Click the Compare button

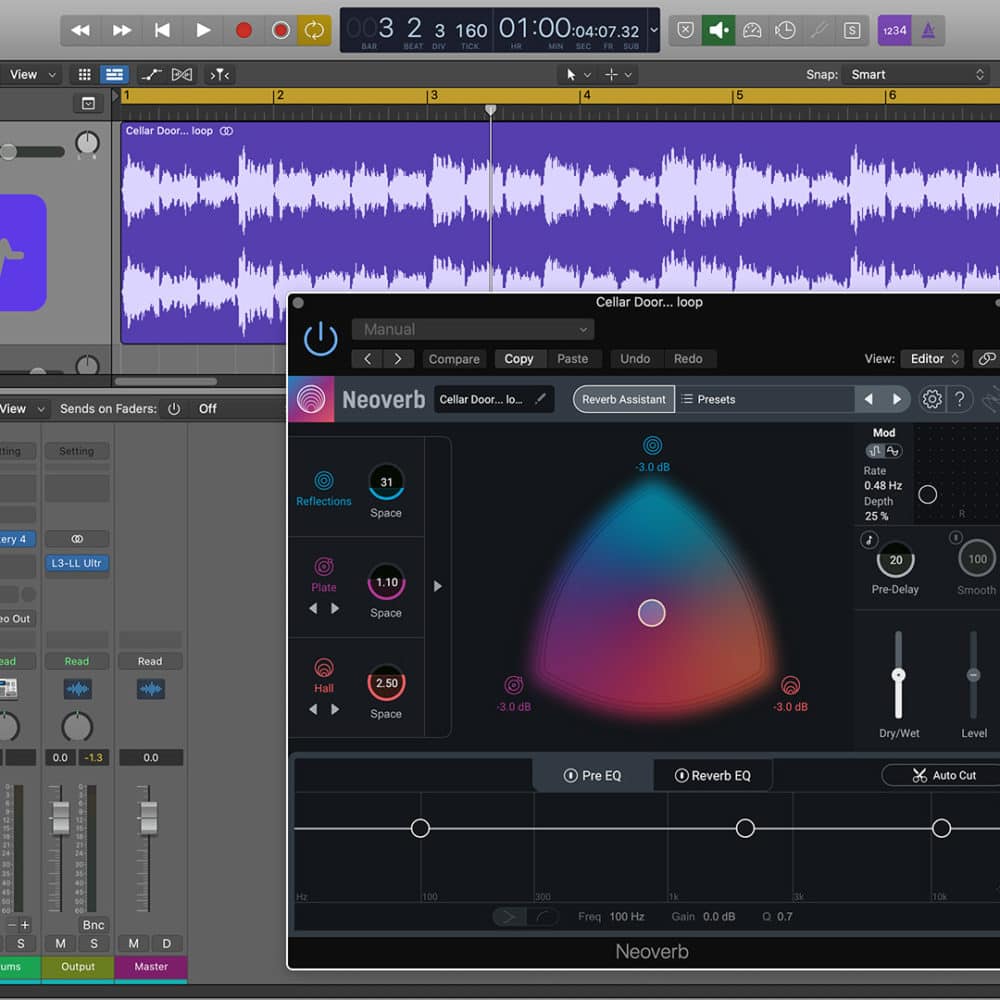[x=454, y=358]
